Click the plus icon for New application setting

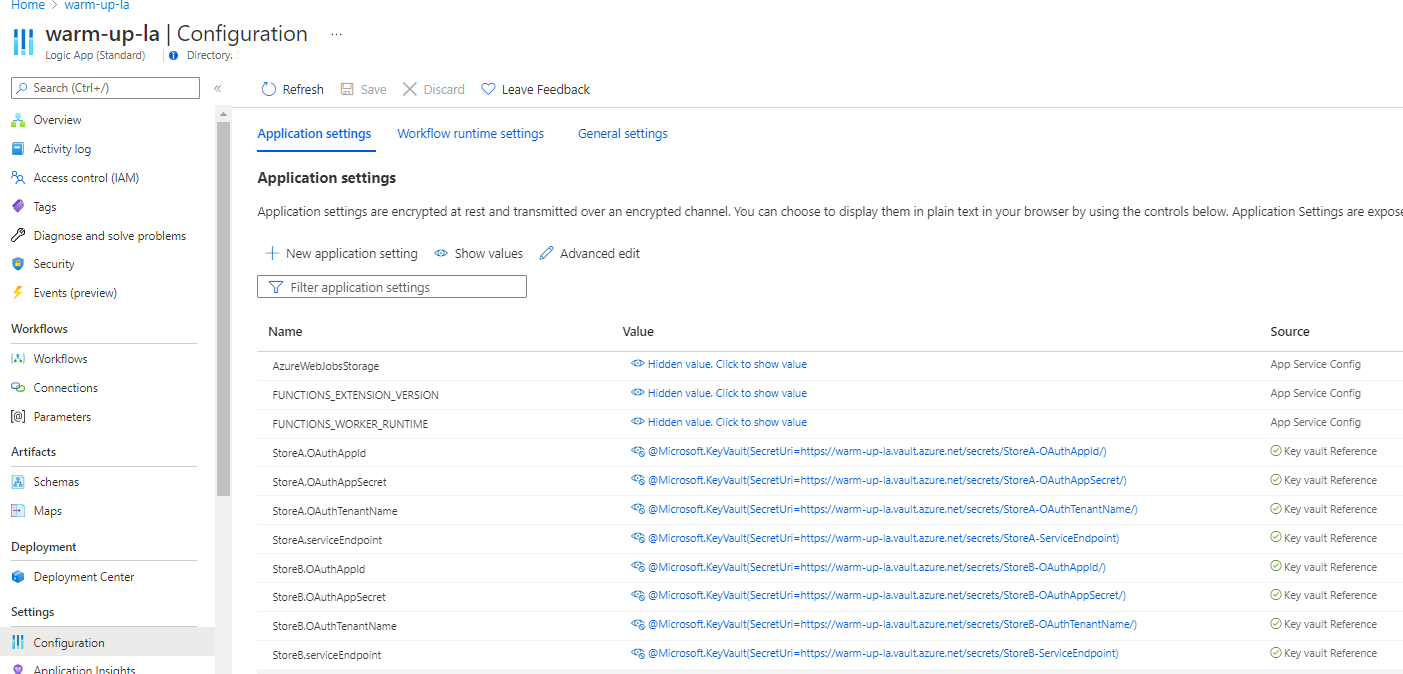point(272,253)
